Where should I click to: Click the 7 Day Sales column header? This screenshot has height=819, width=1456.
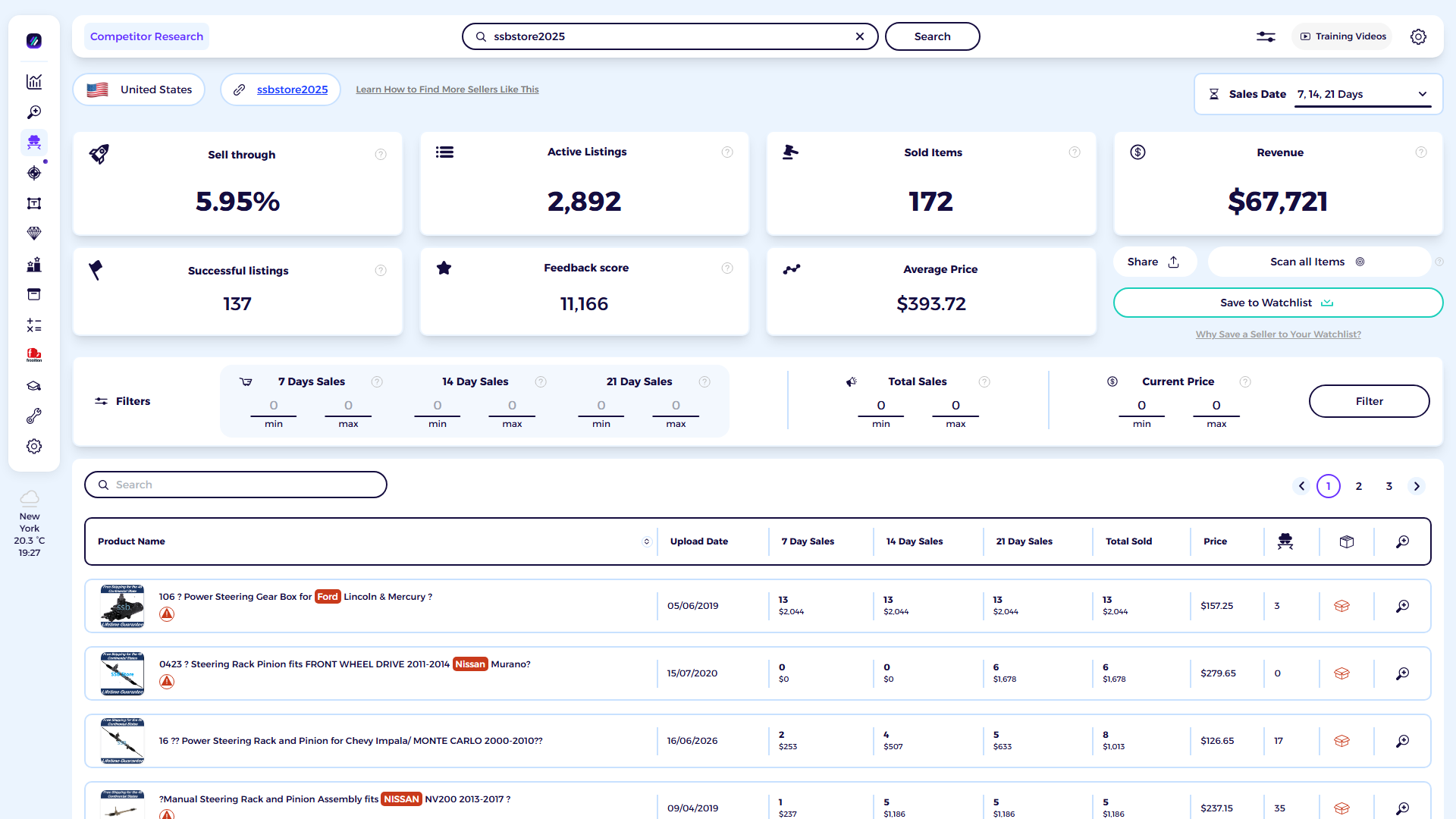(x=808, y=541)
